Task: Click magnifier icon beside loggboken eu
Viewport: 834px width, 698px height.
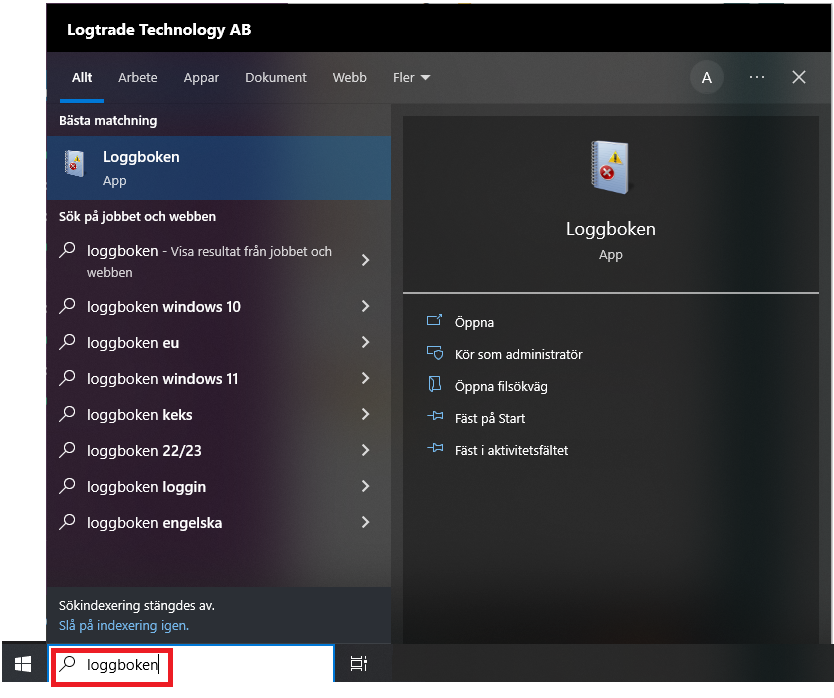Action: (68, 342)
